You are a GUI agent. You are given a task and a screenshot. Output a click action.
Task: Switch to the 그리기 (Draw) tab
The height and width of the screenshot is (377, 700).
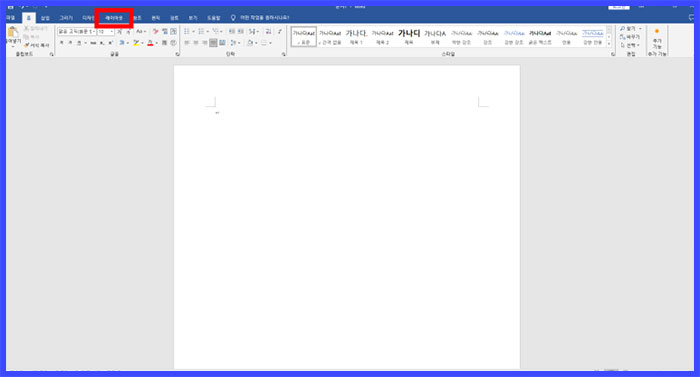pyautogui.click(x=66, y=18)
